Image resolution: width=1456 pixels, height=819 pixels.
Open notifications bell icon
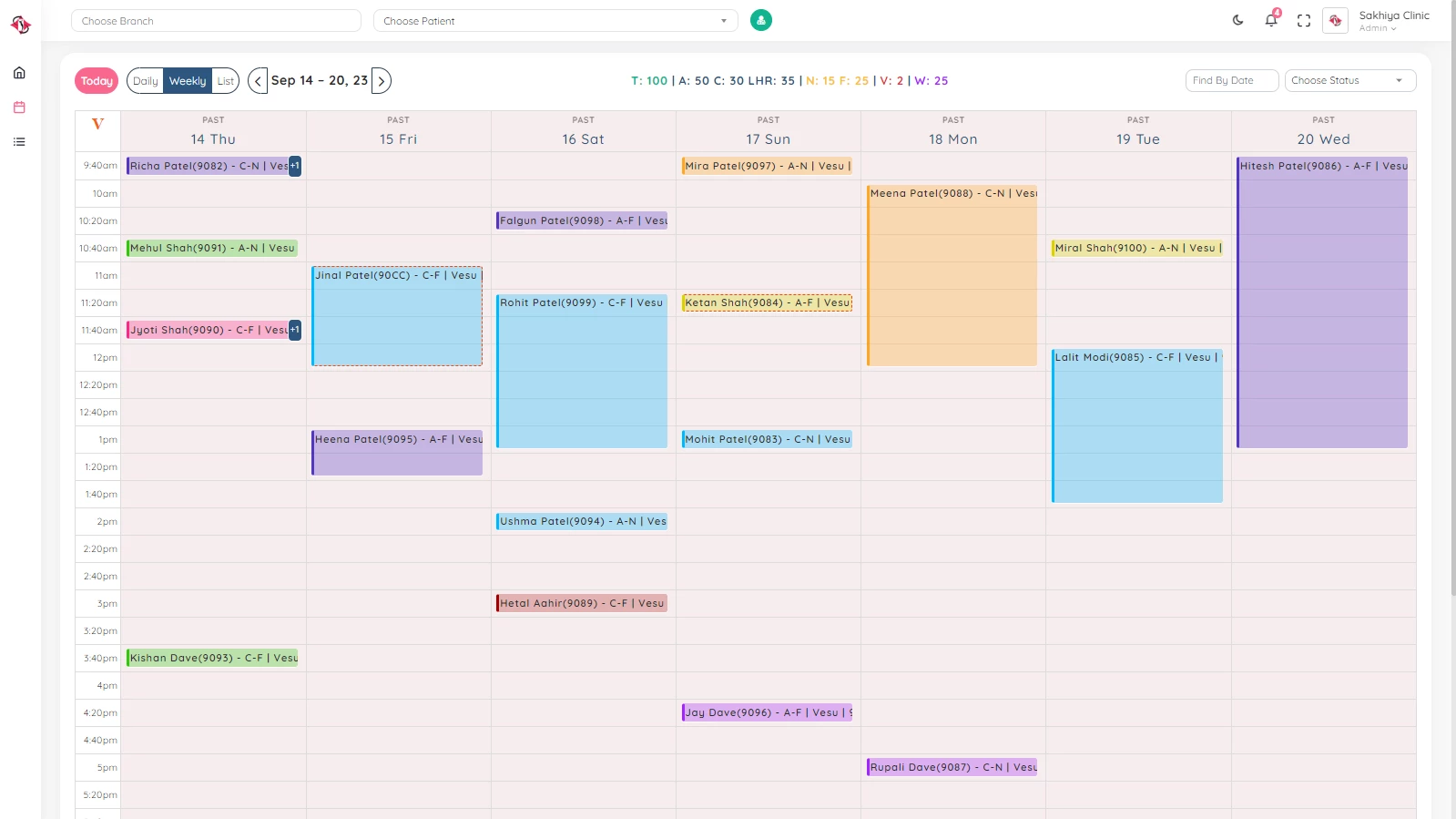[1271, 20]
